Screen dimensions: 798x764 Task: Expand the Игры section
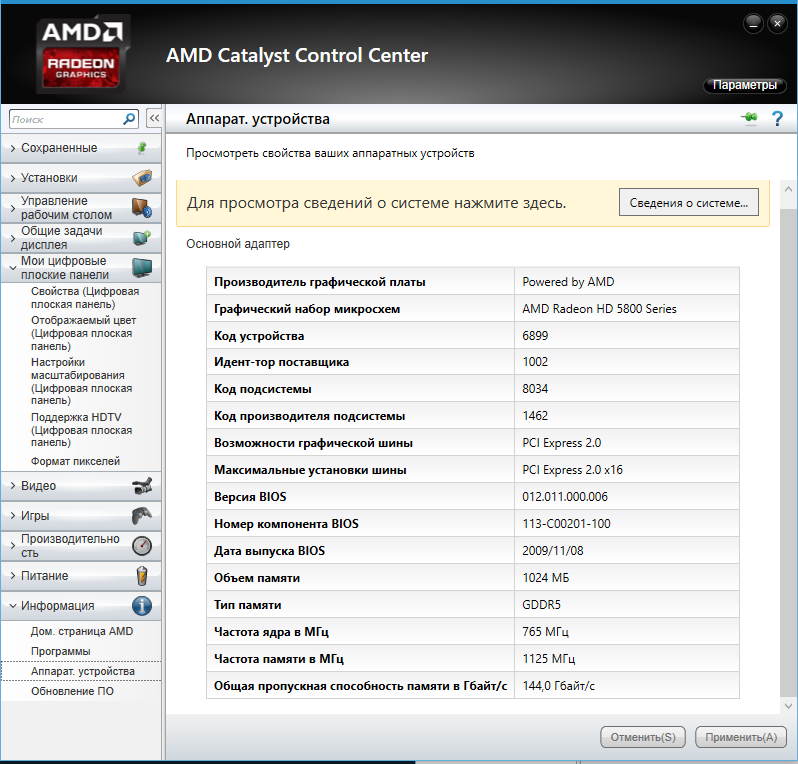(13, 516)
